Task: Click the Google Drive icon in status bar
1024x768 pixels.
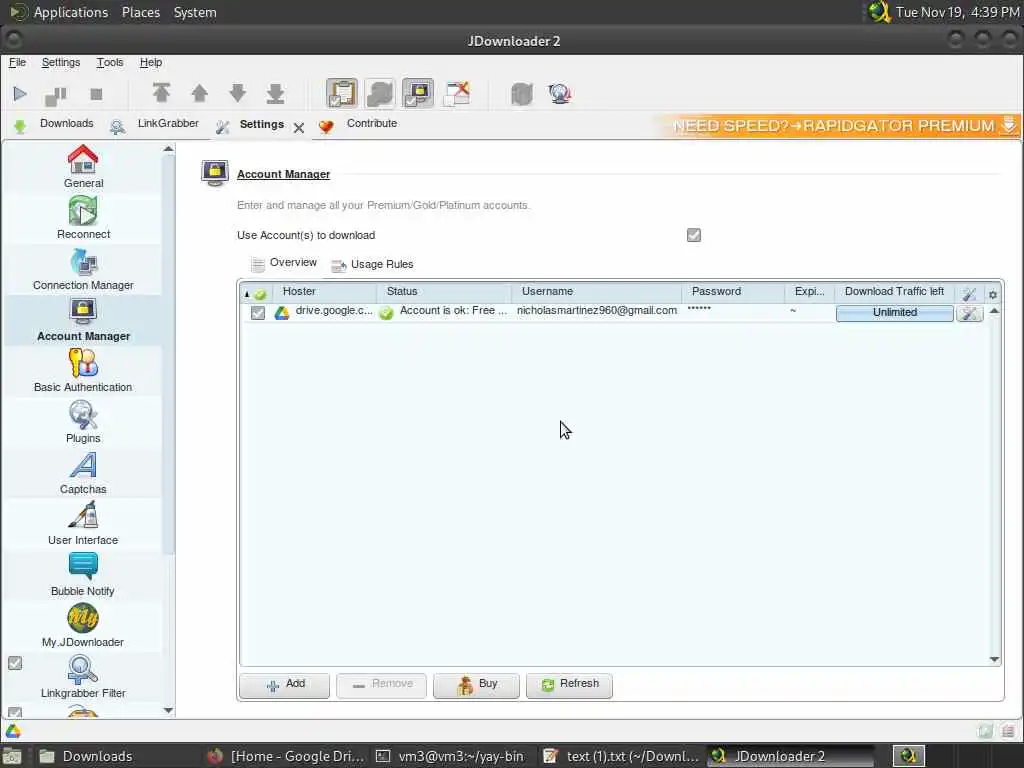Action: coord(13,731)
